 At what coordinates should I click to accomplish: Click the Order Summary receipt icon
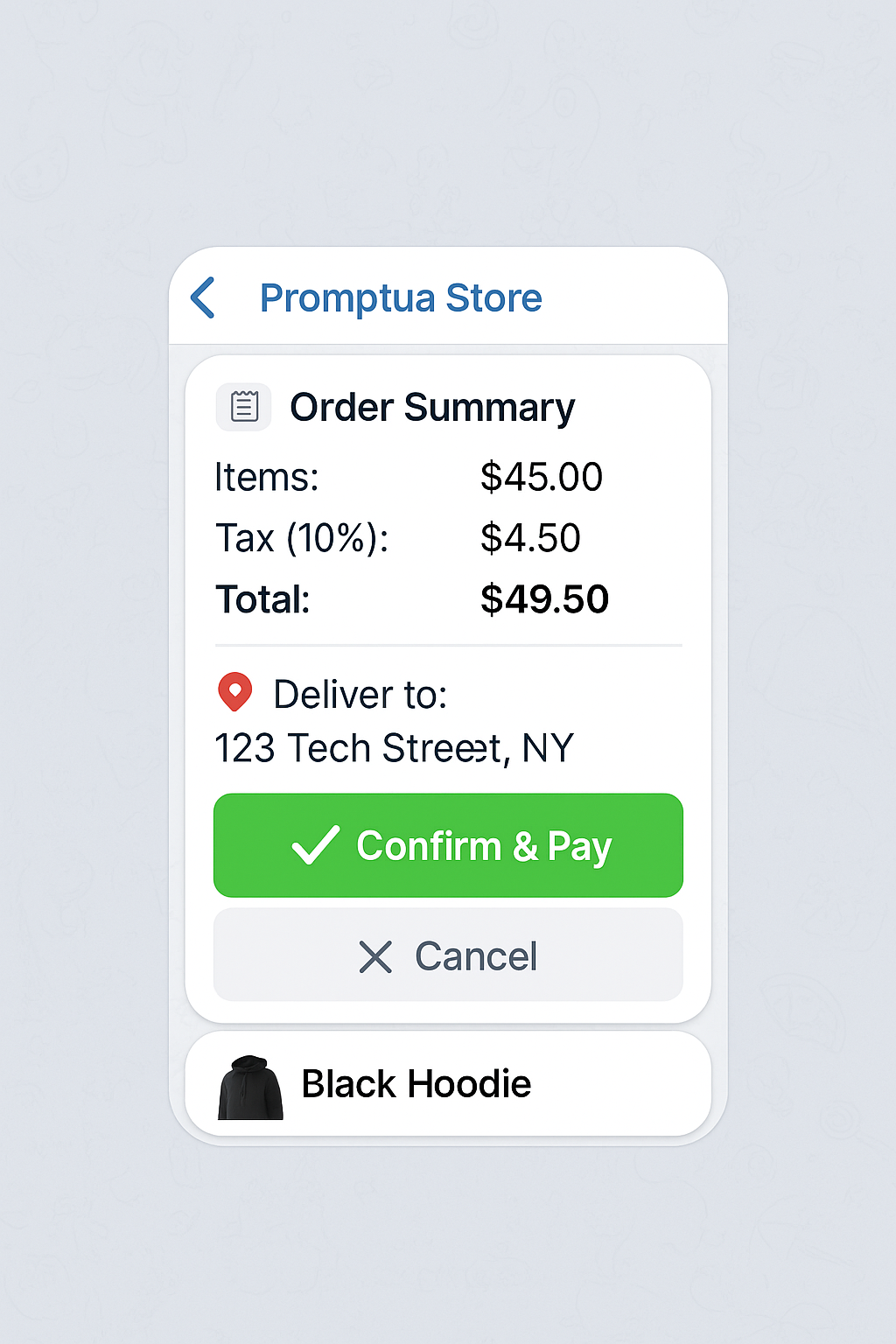click(x=243, y=407)
